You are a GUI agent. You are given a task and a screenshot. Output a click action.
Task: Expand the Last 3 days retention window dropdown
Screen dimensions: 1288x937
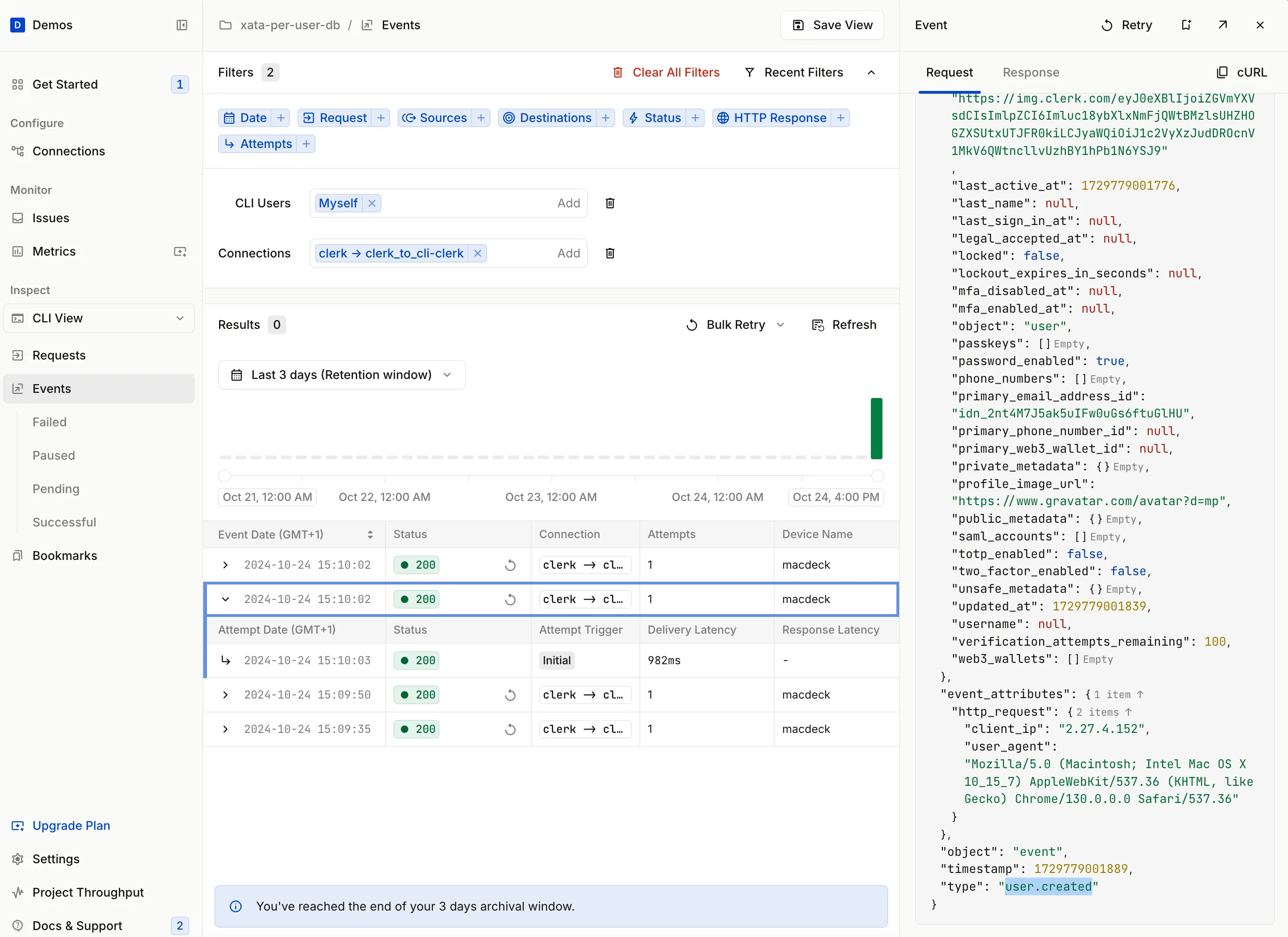click(341, 374)
